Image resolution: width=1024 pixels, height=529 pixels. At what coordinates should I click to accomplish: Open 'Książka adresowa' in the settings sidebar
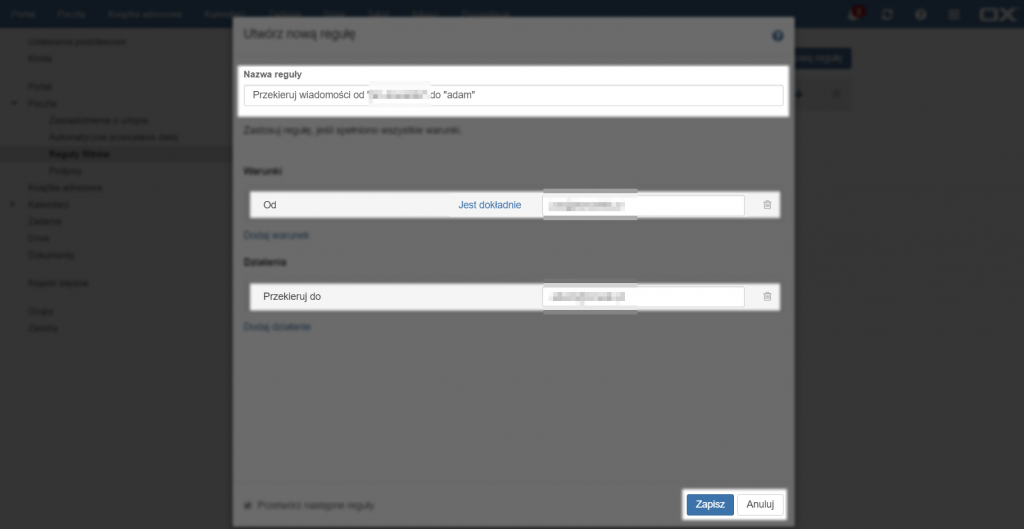point(62,187)
